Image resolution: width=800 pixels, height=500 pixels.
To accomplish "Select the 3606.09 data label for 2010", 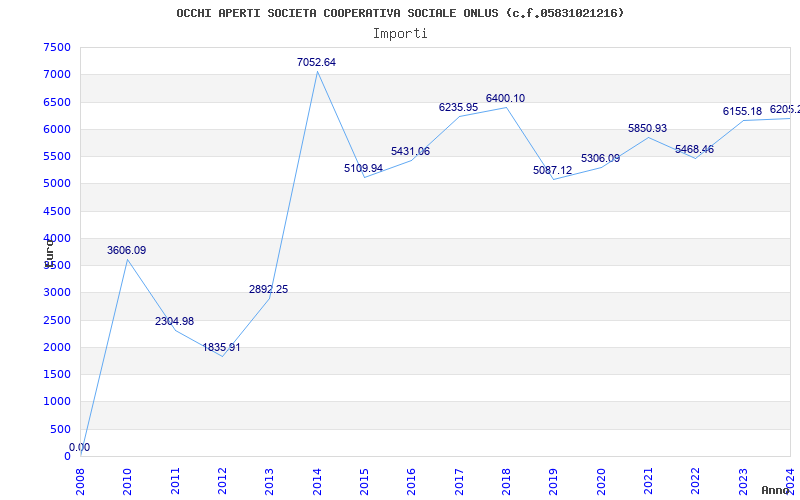I will 126,250.
